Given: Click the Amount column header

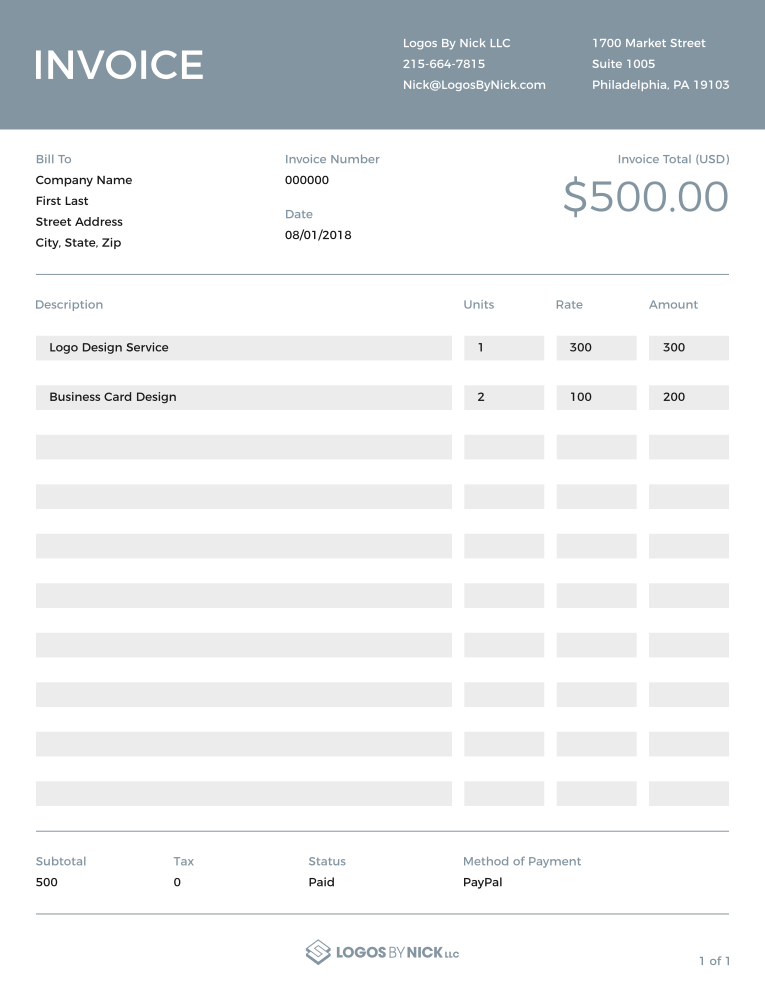Looking at the screenshot, I should tap(673, 304).
